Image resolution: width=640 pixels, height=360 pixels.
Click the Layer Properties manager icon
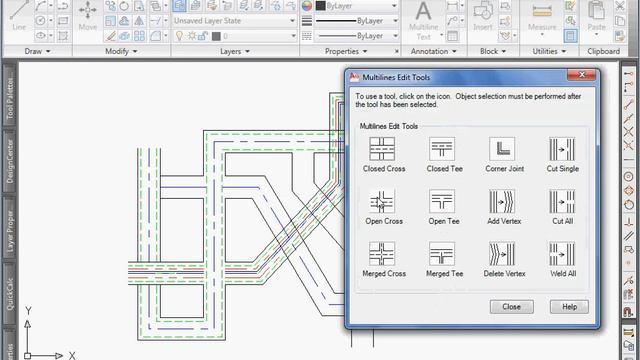click(x=179, y=6)
